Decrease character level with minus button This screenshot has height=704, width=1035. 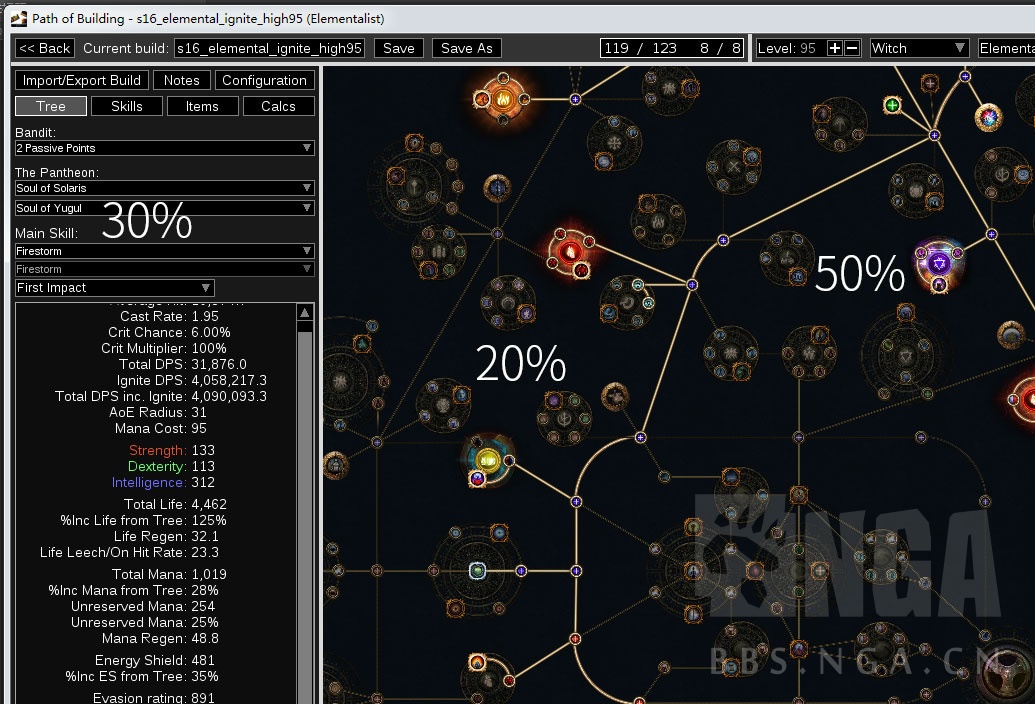point(852,48)
